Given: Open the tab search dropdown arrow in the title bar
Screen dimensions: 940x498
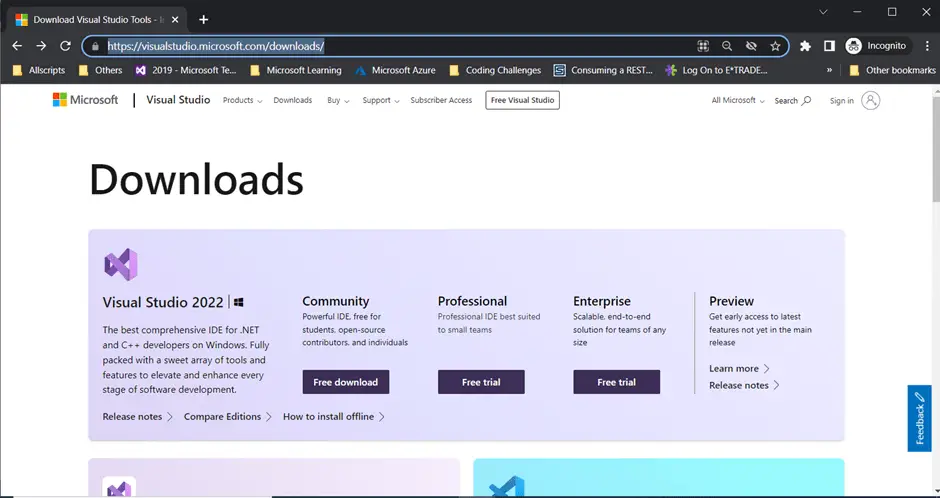Looking at the screenshot, I should [823, 12].
